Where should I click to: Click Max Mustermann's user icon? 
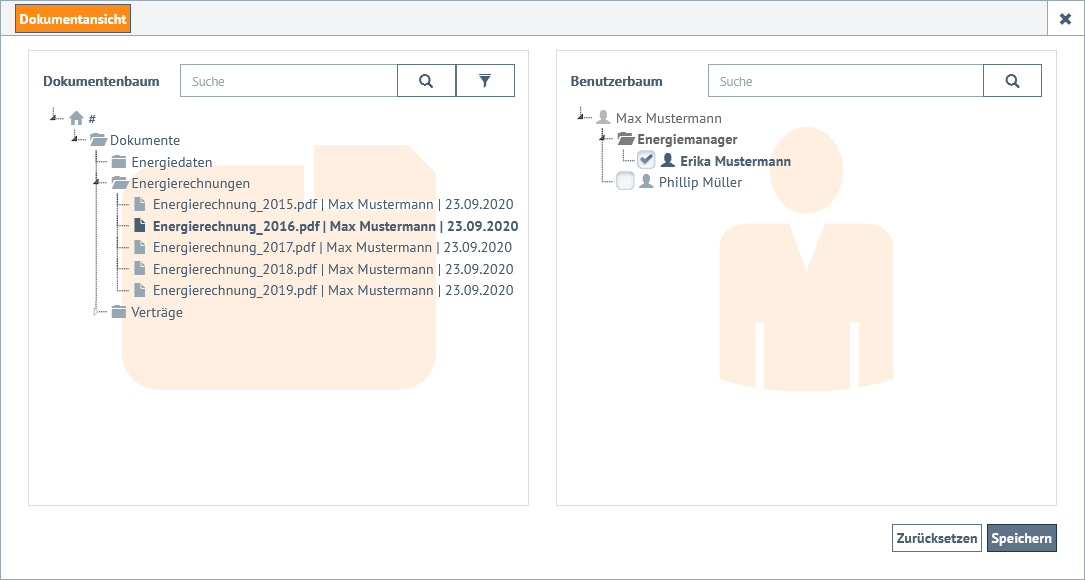(603, 118)
